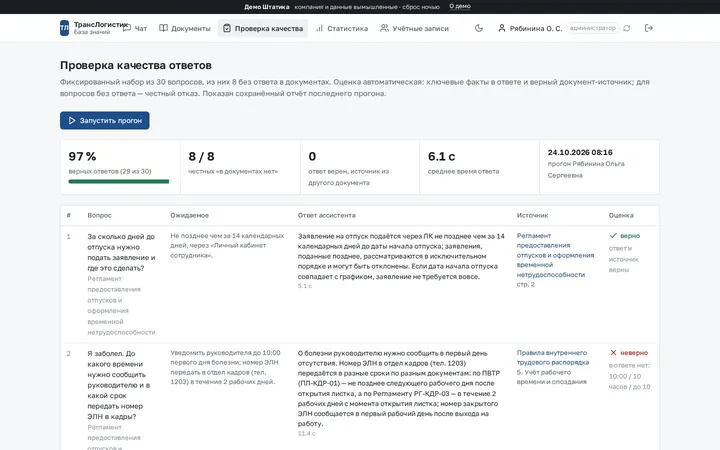Click the user icon beside Рябинина О. С.
Screen dimensions: 720x450
[502, 28]
